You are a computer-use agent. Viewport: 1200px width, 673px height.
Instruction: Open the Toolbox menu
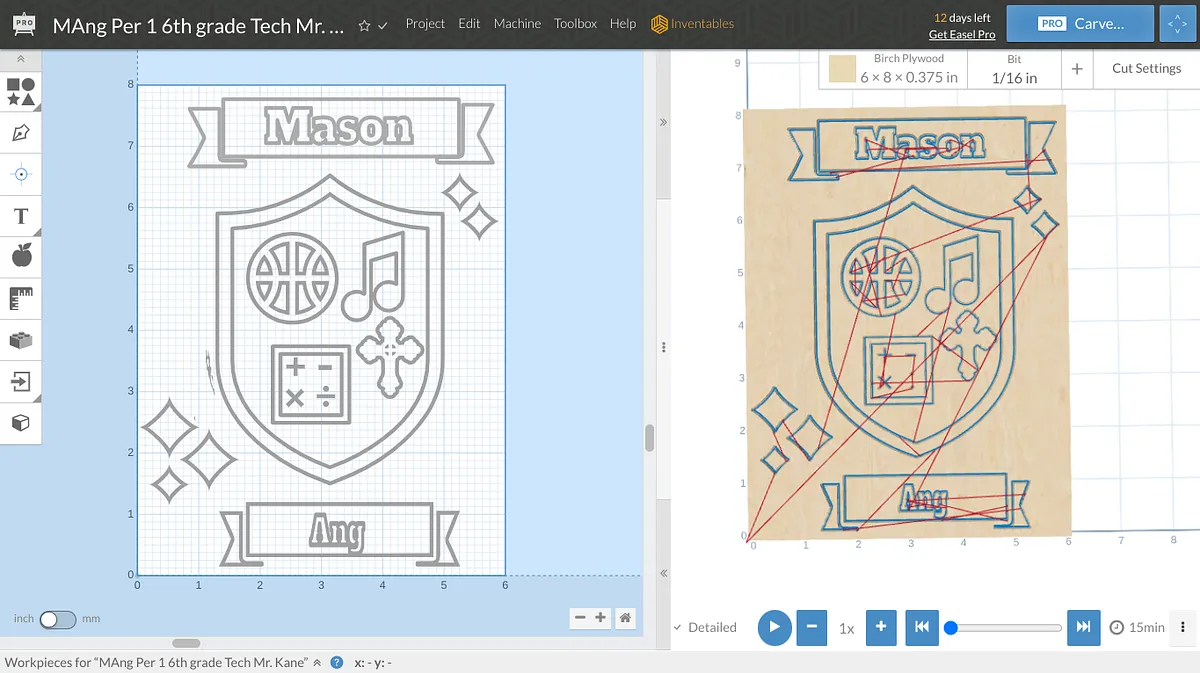(575, 24)
